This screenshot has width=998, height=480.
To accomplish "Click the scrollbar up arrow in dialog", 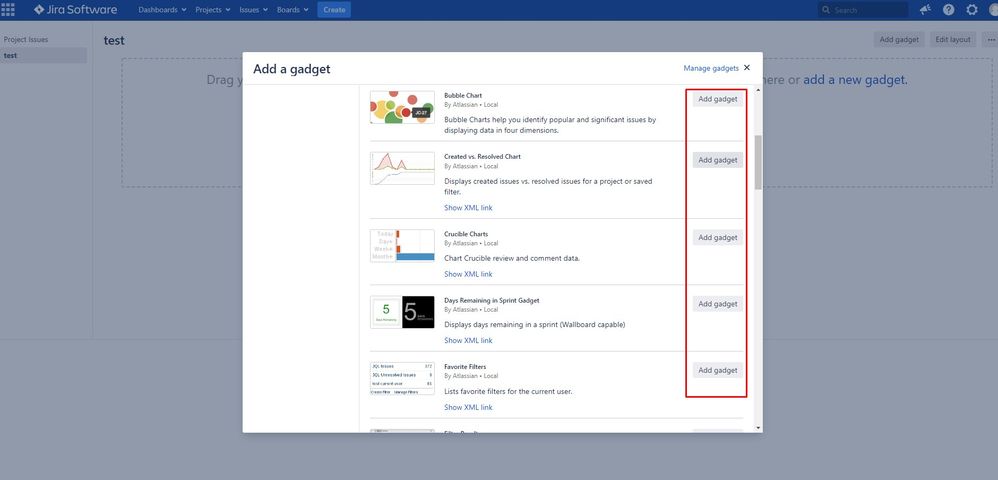I will (758, 89).
